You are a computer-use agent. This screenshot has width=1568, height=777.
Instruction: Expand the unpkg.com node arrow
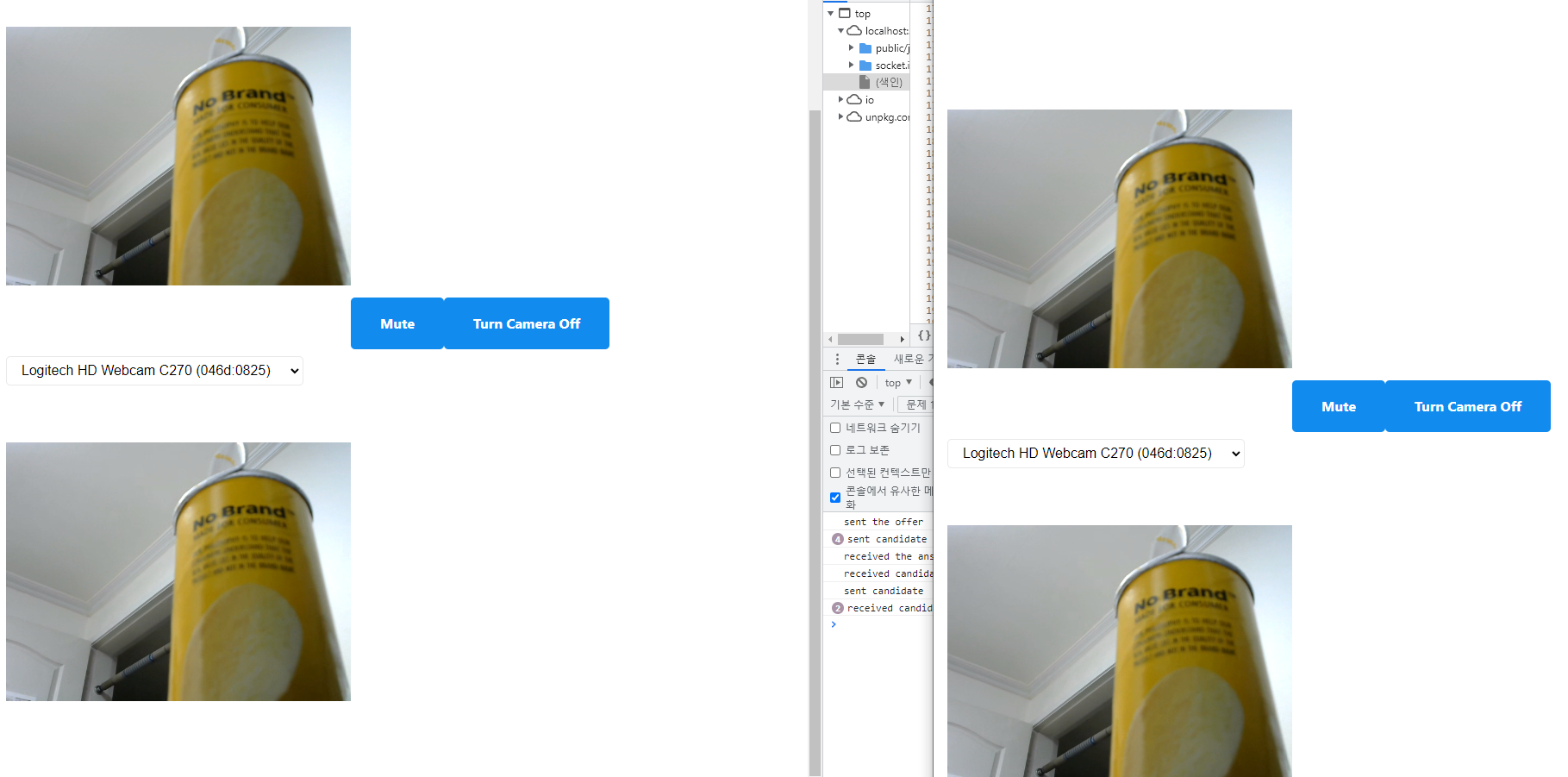[x=840, y=117]
